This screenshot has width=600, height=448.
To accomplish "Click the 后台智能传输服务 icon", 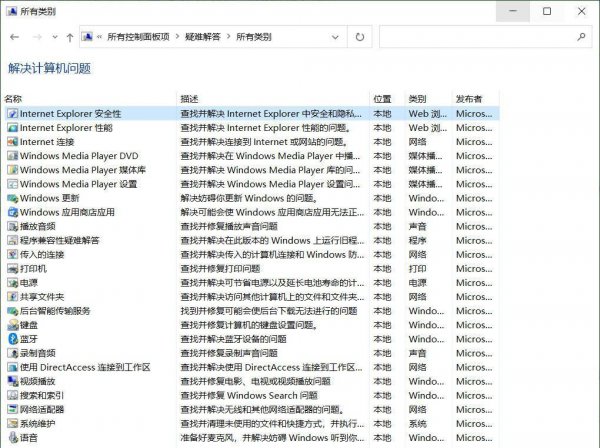I will [13, 311].
